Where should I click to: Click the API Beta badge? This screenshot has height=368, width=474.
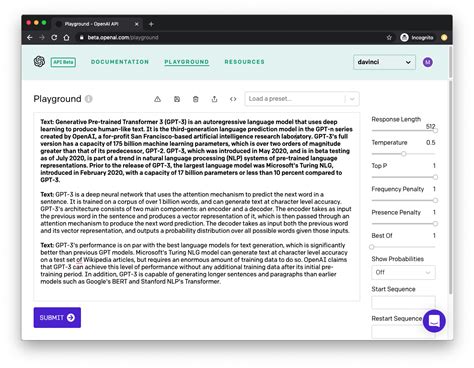[63, 62]
